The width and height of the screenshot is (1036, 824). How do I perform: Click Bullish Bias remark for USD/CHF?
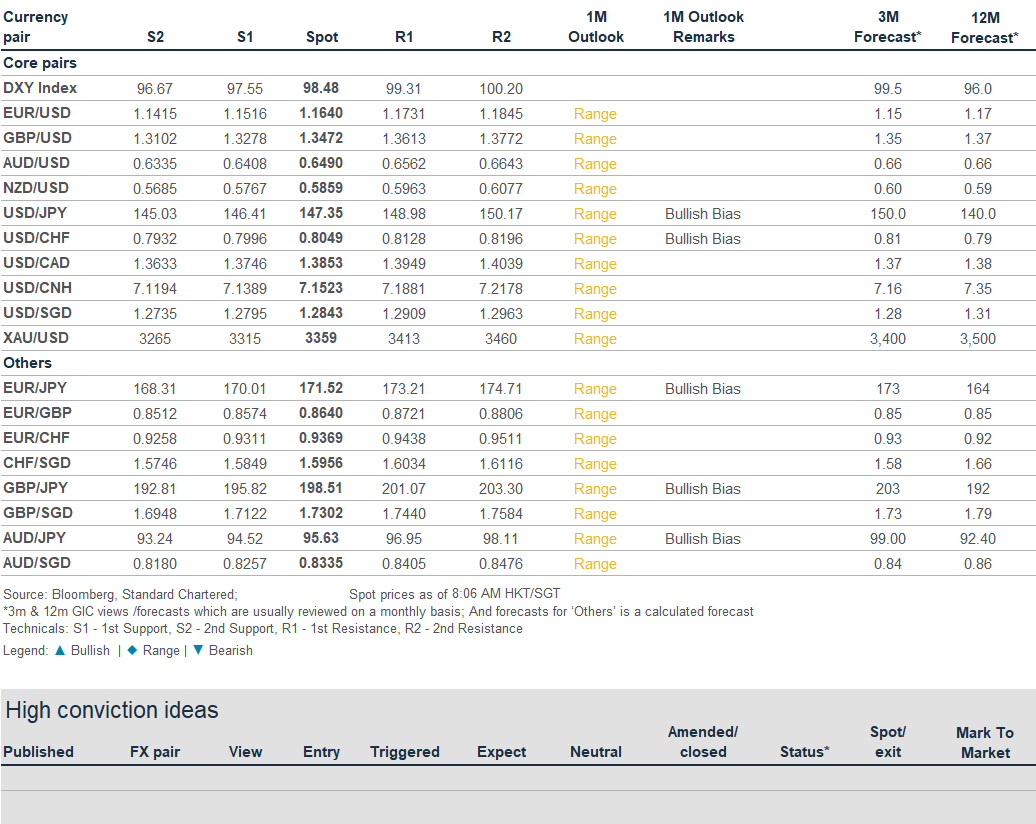(x=703, y=239)
